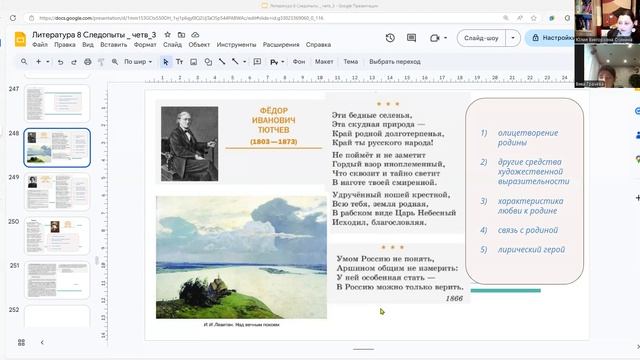Click the Print icon
Image resolution: width=640 pixels, height=360 pixels.
tap(88, 62)
